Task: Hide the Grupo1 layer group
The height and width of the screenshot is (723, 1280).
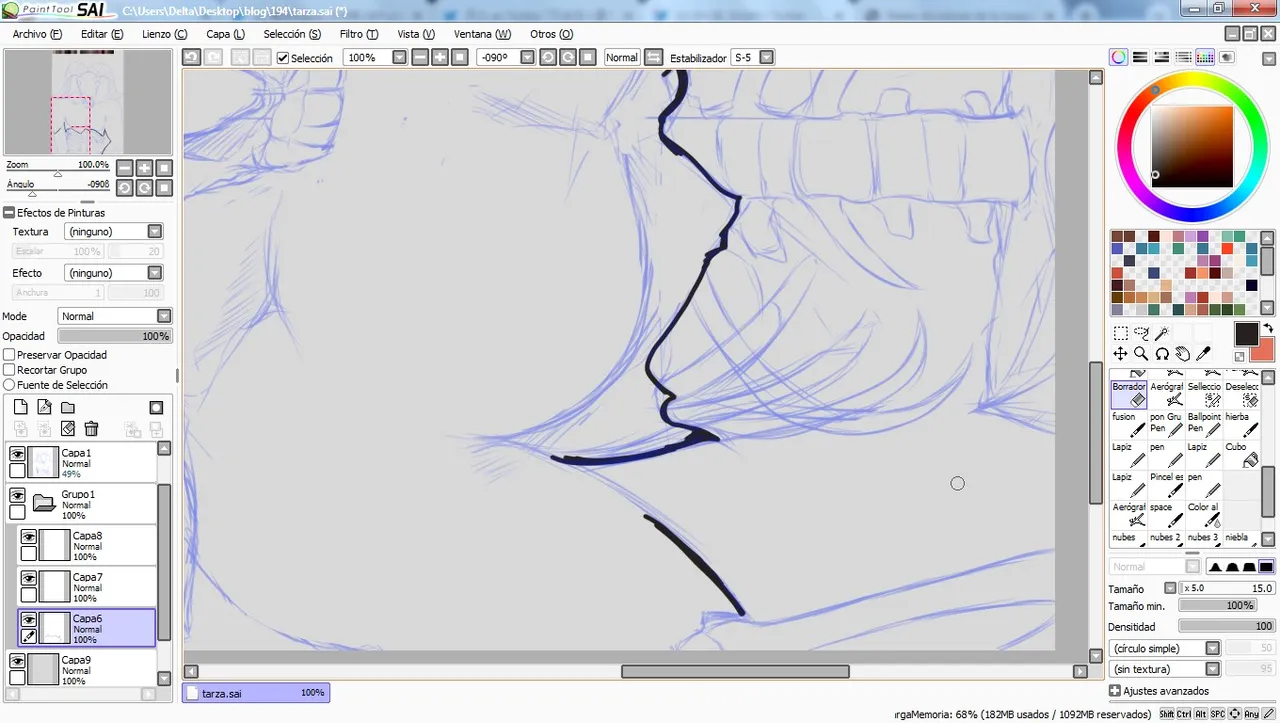Action: pos(17,495)
